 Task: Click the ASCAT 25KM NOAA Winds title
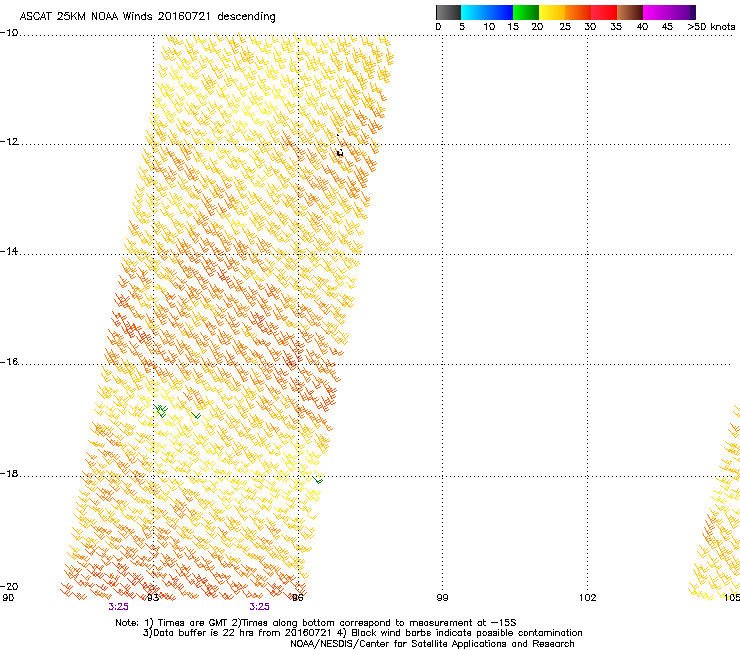(147, 16)
